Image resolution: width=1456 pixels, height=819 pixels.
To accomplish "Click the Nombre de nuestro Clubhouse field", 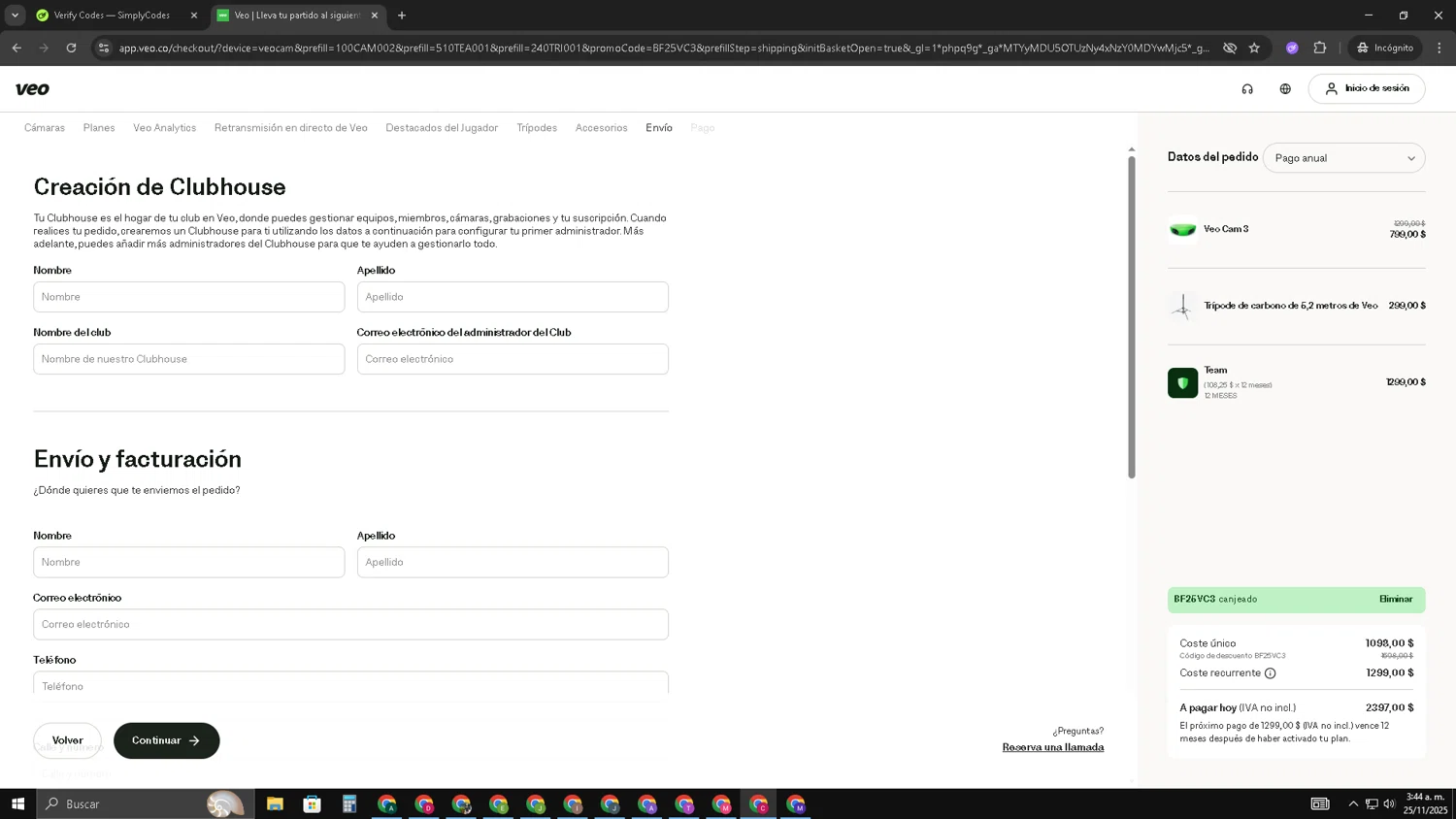I will (x=189, y=359).
